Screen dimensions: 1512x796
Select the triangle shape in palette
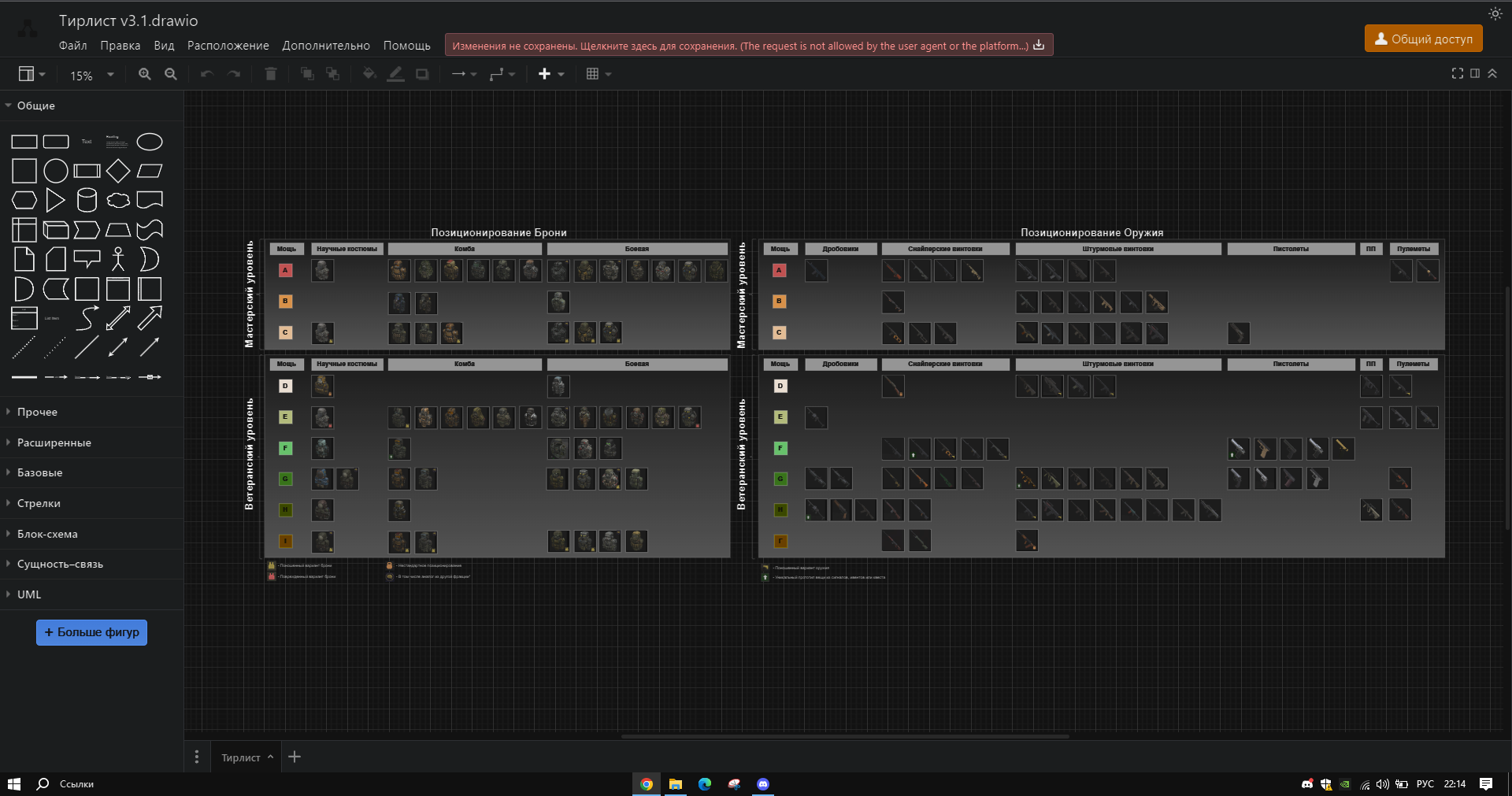[55, 200]
